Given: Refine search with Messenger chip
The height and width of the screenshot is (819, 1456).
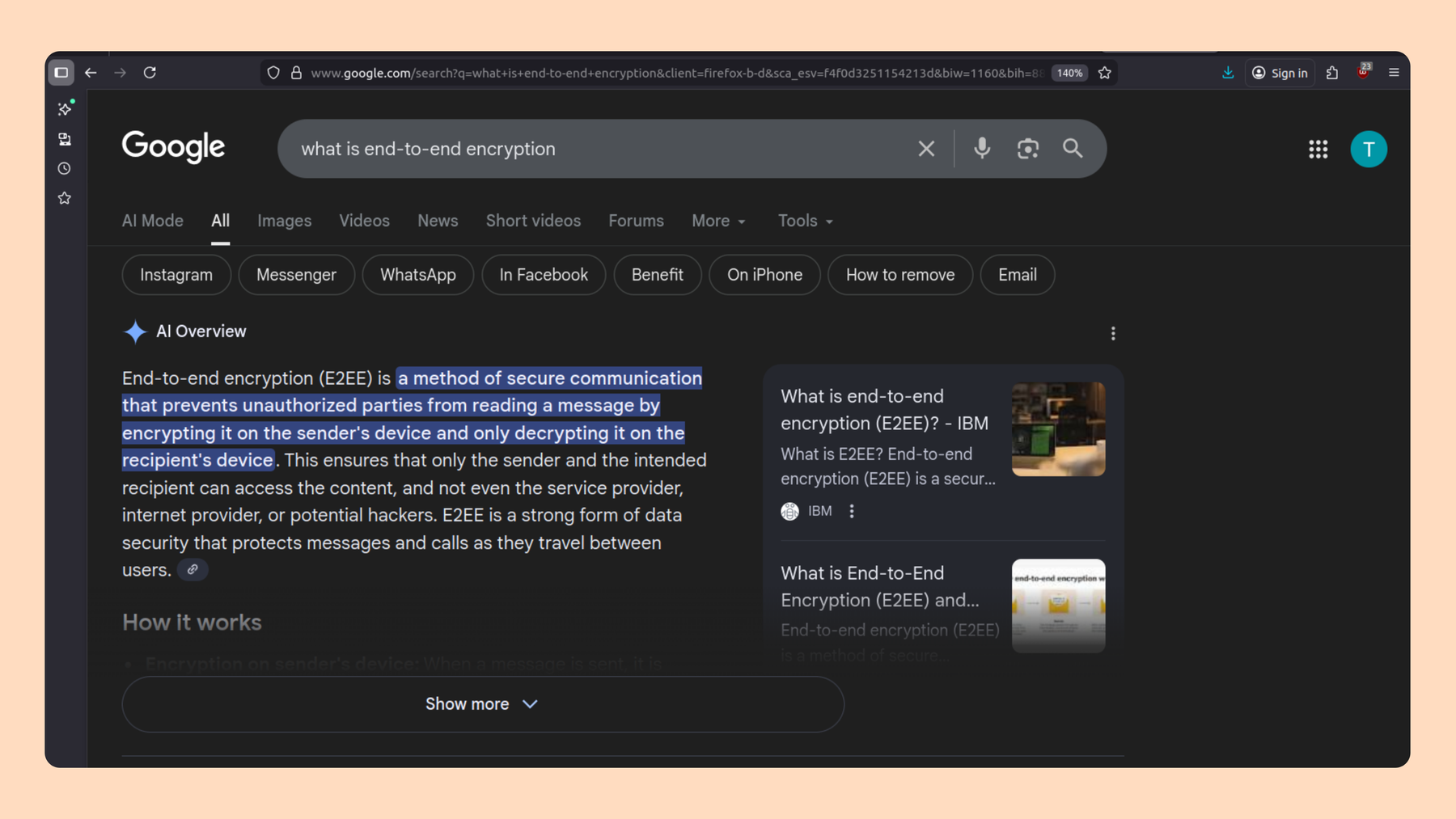Looking at the screenshot, I should pyautogui.click(x=296, y=275).
